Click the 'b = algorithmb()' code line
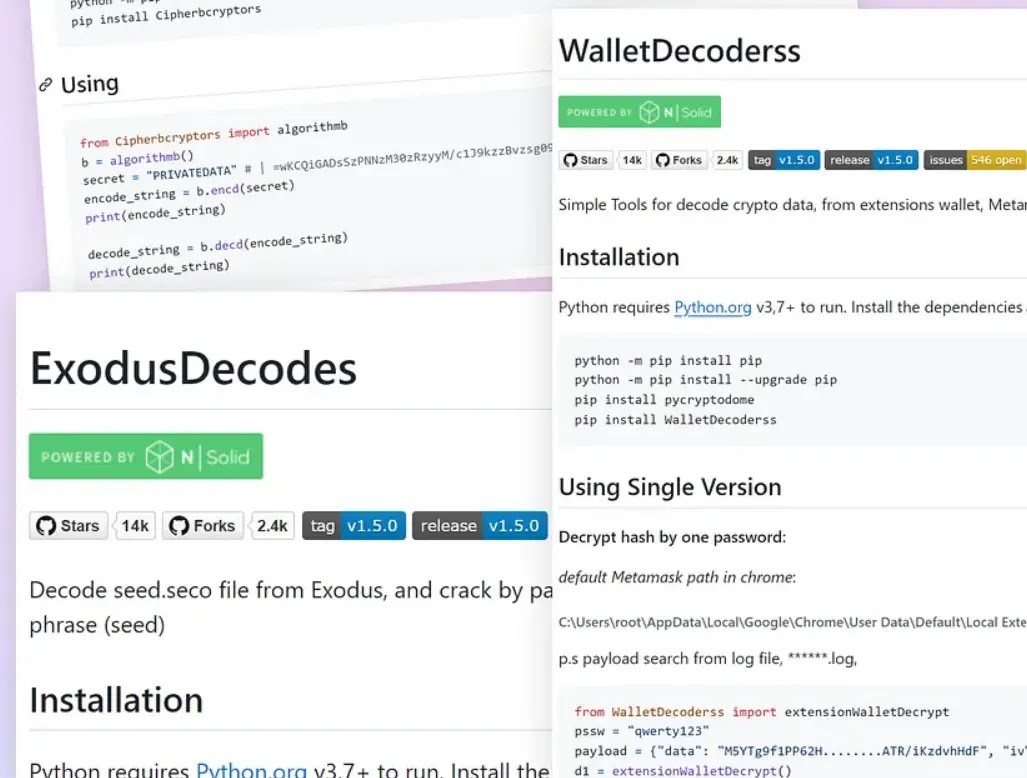The image size is (1027, 778). pos(138,158)
